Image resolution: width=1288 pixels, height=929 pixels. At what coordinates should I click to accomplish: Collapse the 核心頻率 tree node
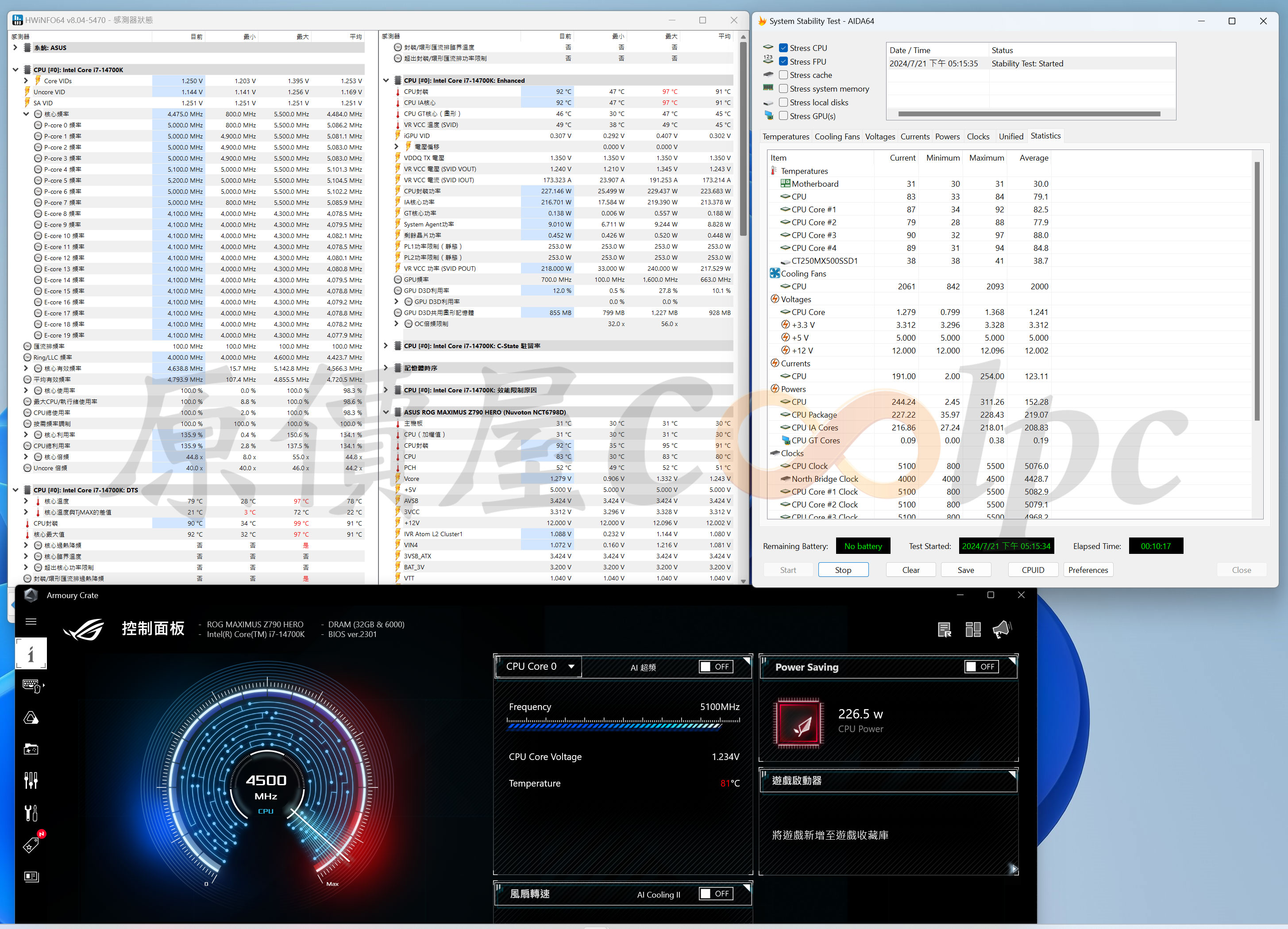click(x=26, y=114)
